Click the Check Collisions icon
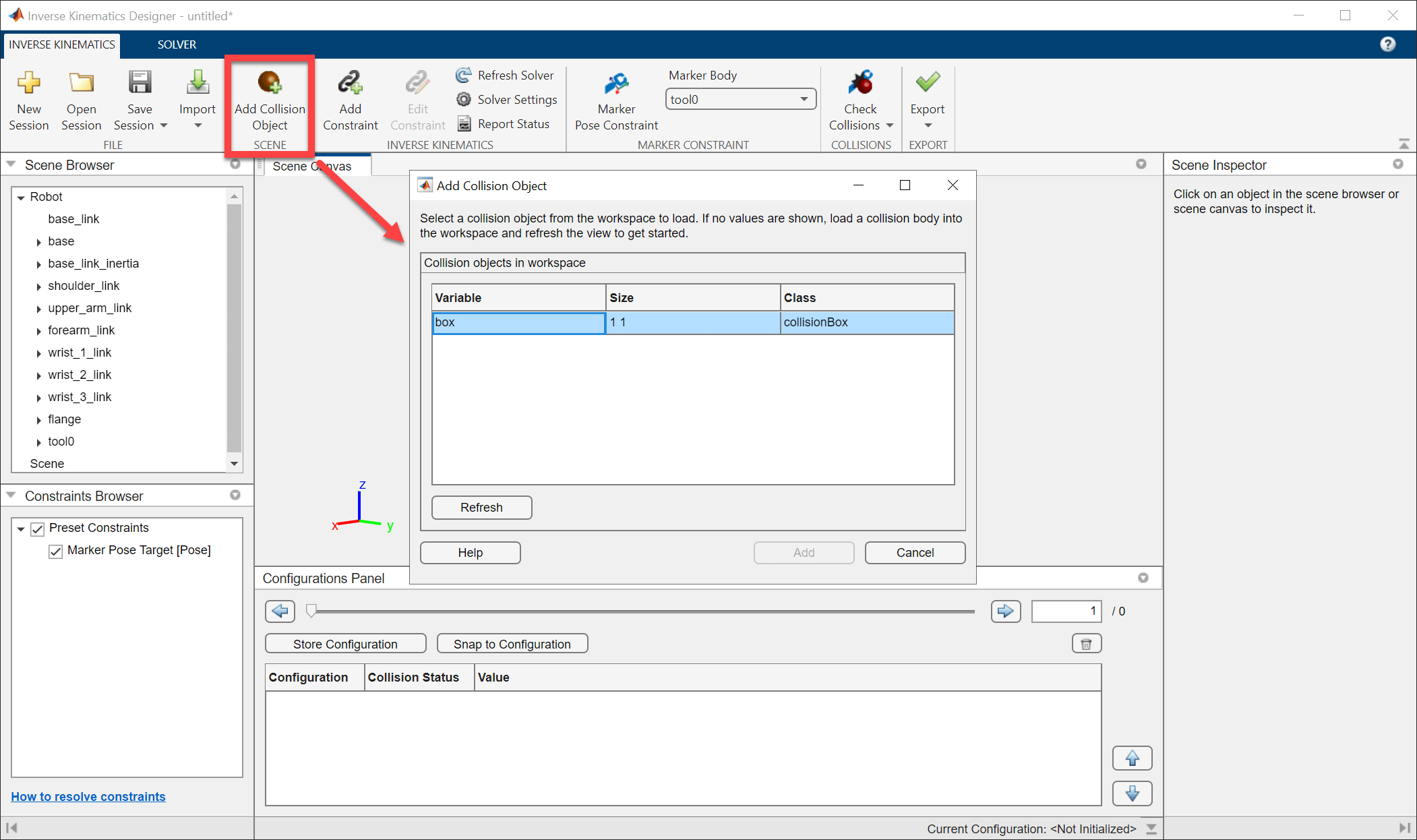Screen dimensions: 1417x840 pos(860,82)
